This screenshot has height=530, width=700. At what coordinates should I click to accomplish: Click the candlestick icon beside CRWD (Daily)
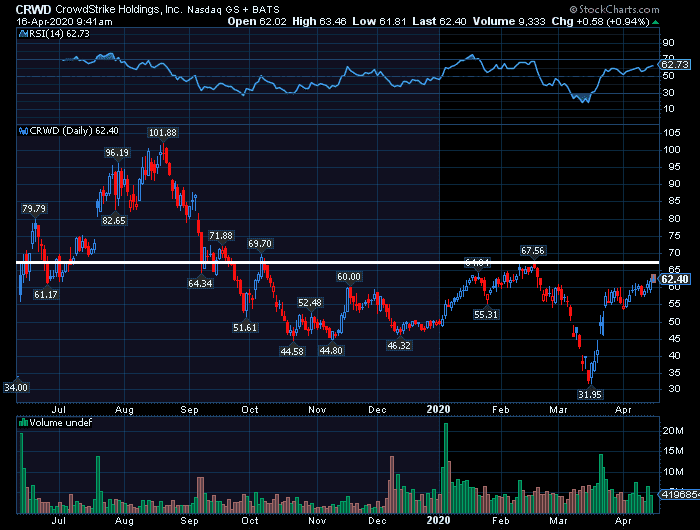point(24,131)
